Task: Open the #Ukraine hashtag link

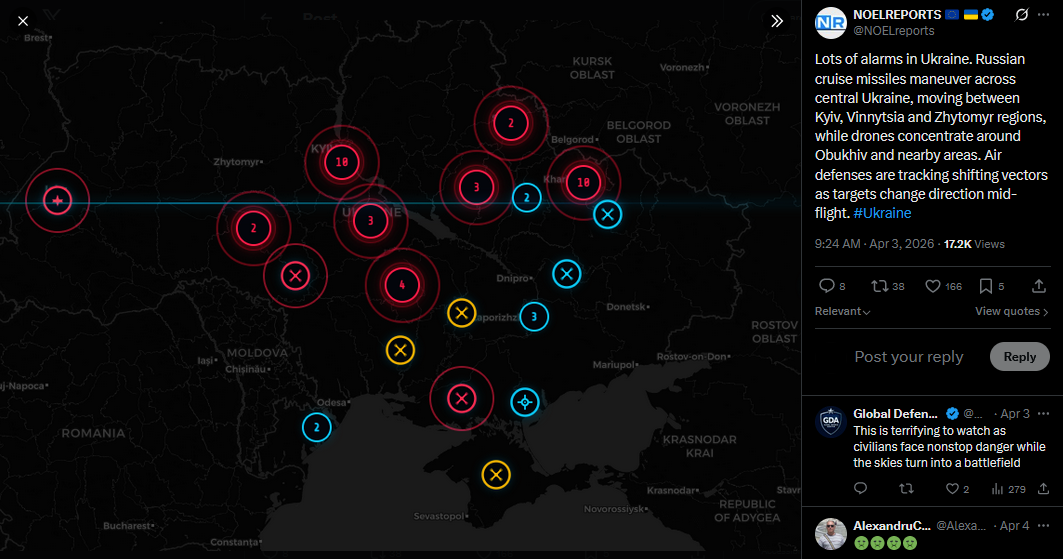Action: pos(882,213)
